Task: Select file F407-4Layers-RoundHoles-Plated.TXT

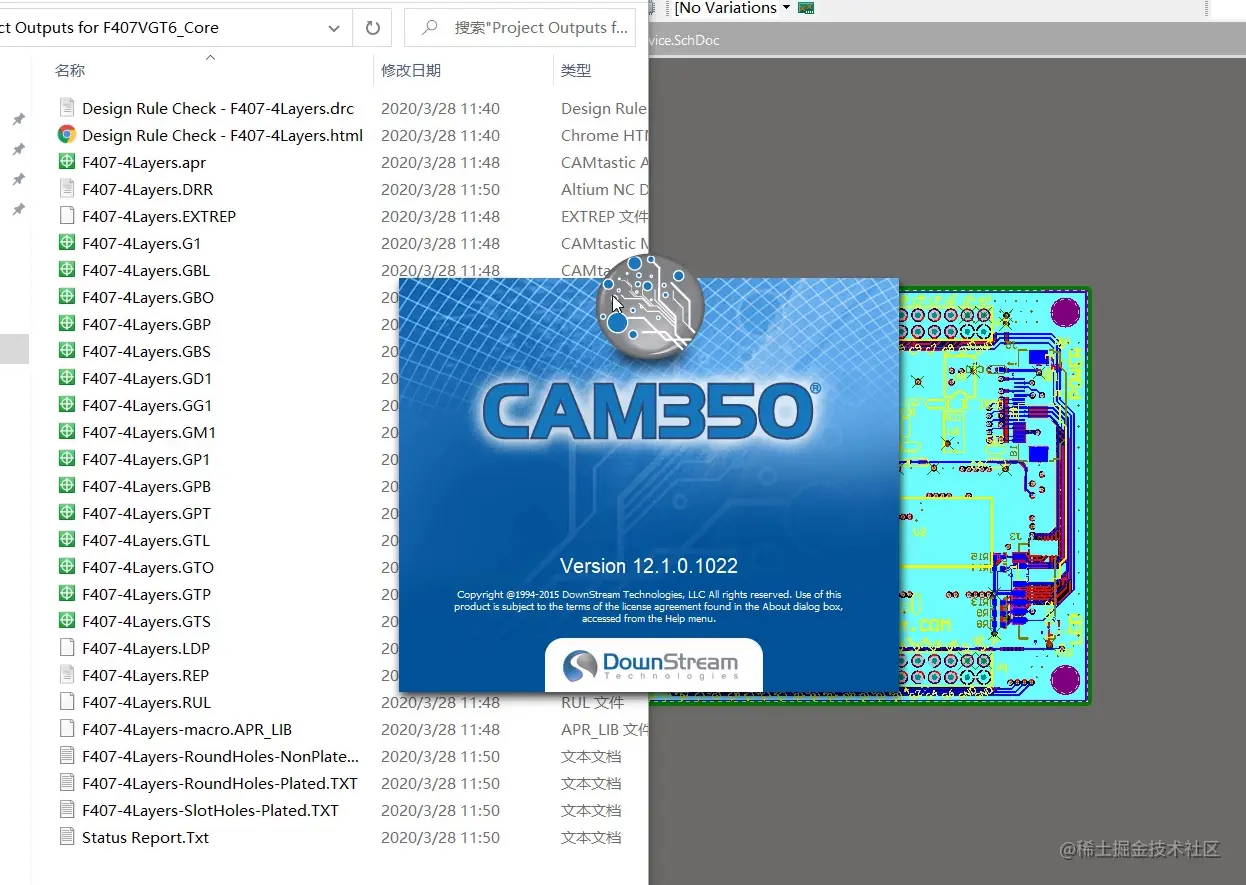Action: point(220,783)
